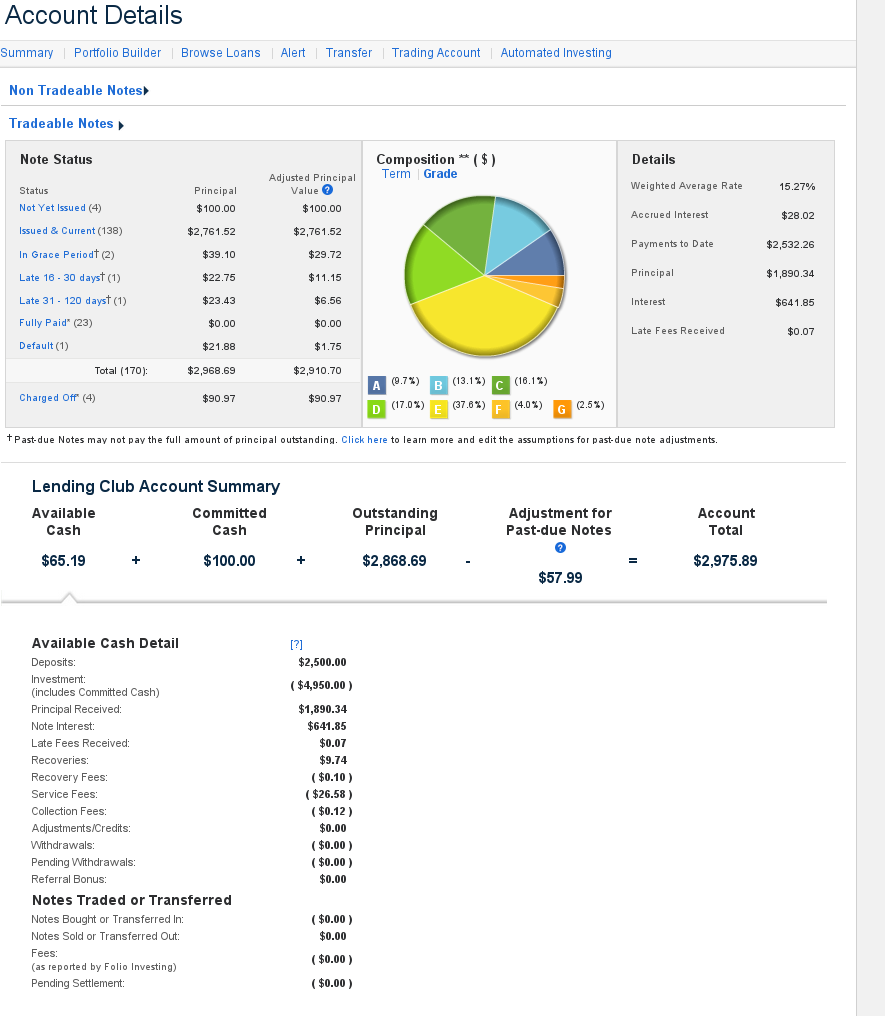Viewport: 885px width, 1016px height.
Task: Click total principal $2,968.69
Action: (211, 371)
